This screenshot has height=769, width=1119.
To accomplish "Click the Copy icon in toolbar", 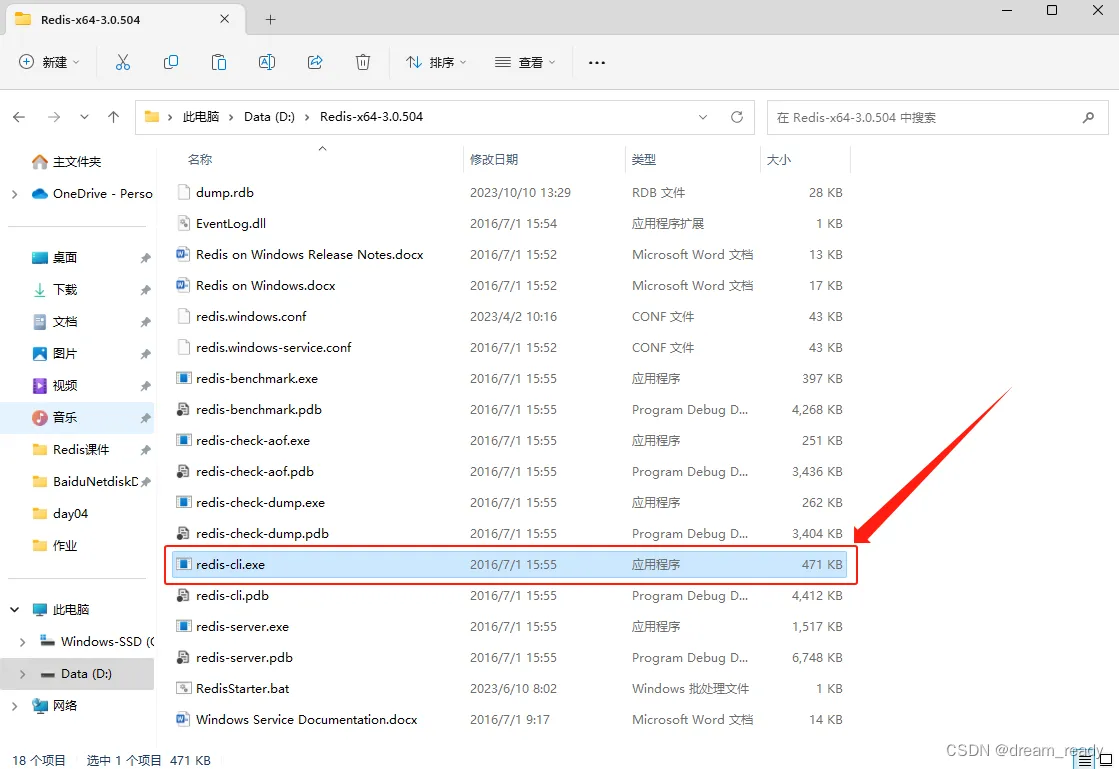I will point(171,63).
